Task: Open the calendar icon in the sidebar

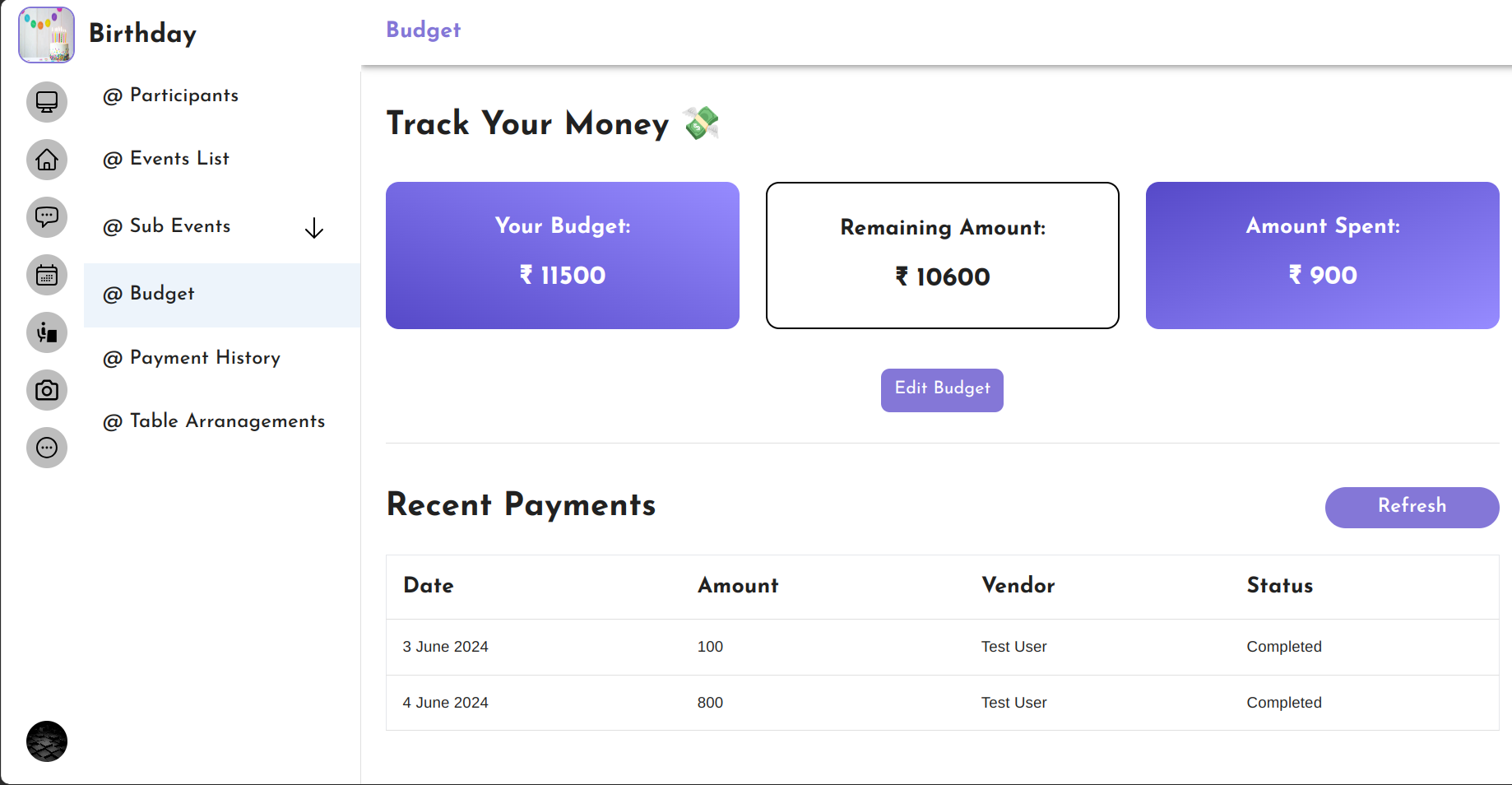Action: pyautogui.click(x=47, y=275)
